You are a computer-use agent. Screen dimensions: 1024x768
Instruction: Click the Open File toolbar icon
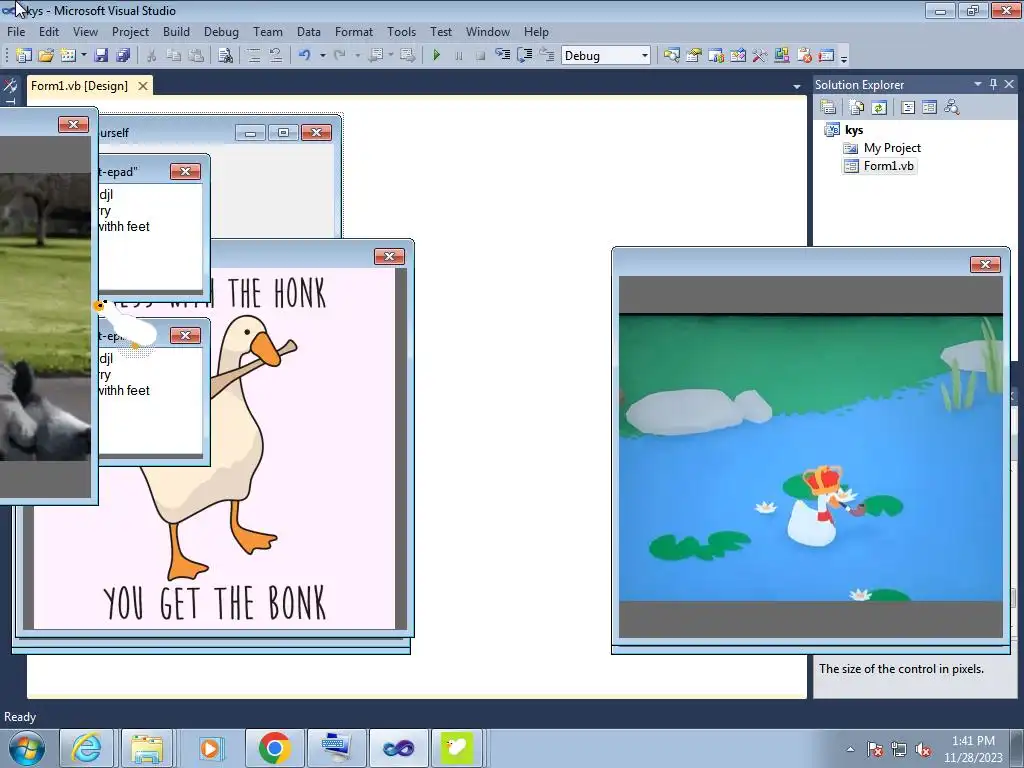coord(46,56)
